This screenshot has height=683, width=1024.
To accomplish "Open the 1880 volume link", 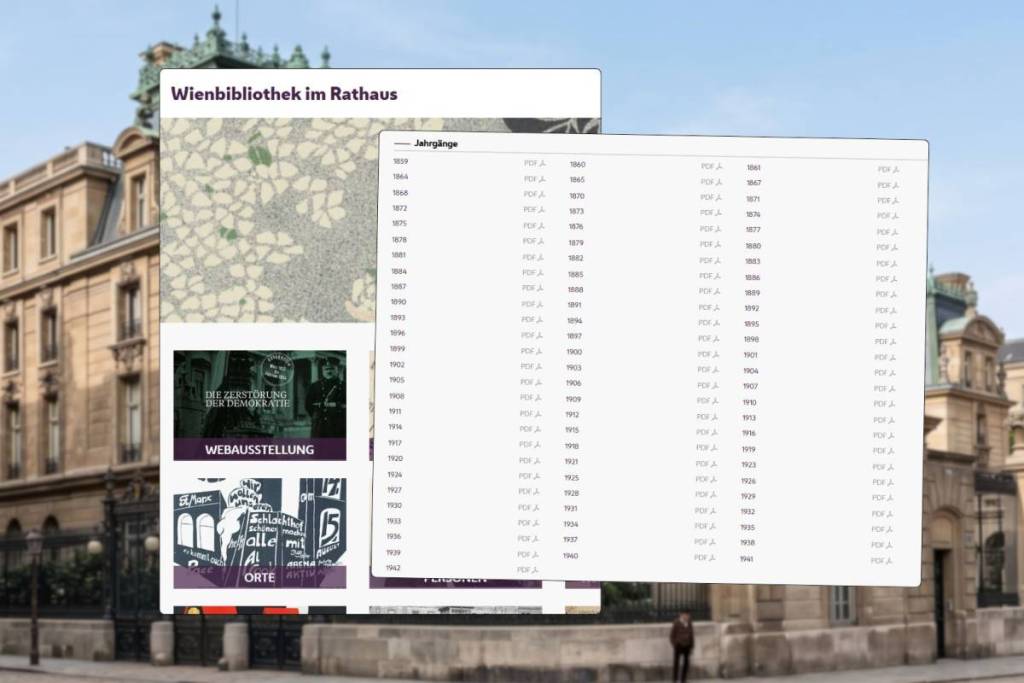I will (x=753, y=246).
